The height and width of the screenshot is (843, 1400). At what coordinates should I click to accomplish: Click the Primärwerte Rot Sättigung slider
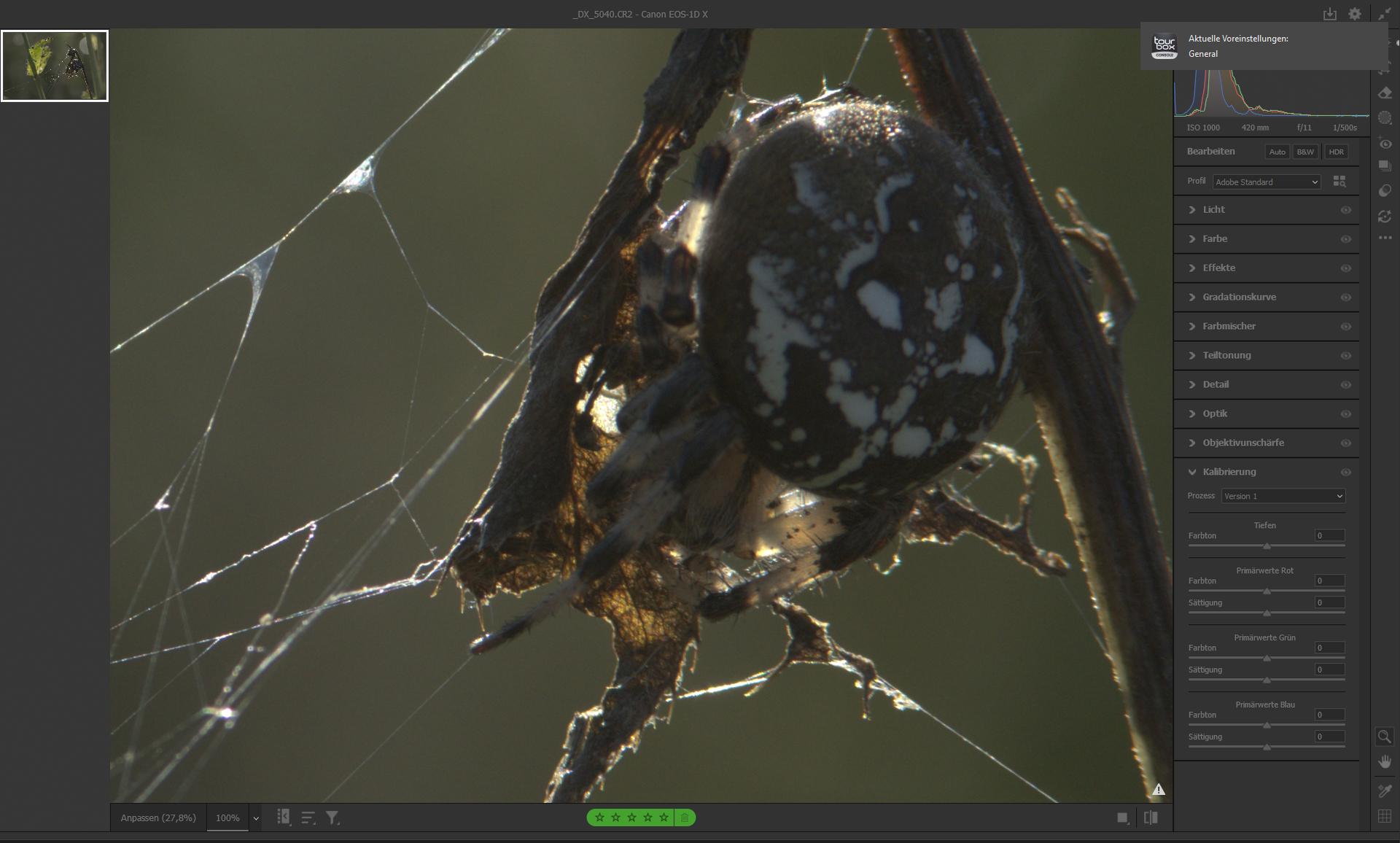tap(1267, 613)
